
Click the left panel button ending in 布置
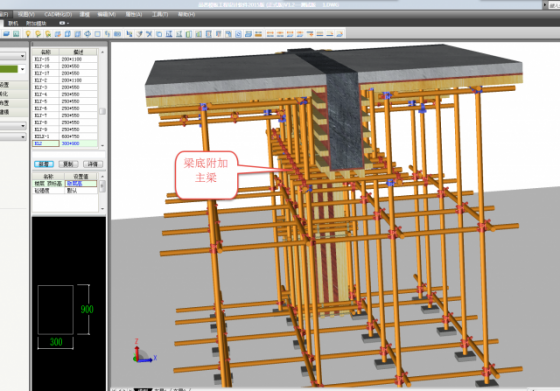[14, 103]
